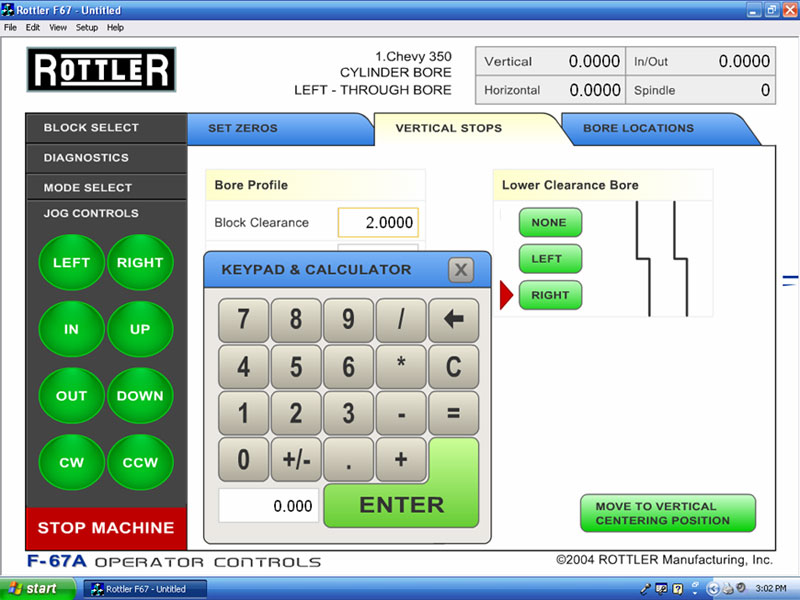Tap the C clear key on keypad
The image size is (800, 600).
(453, 367)
